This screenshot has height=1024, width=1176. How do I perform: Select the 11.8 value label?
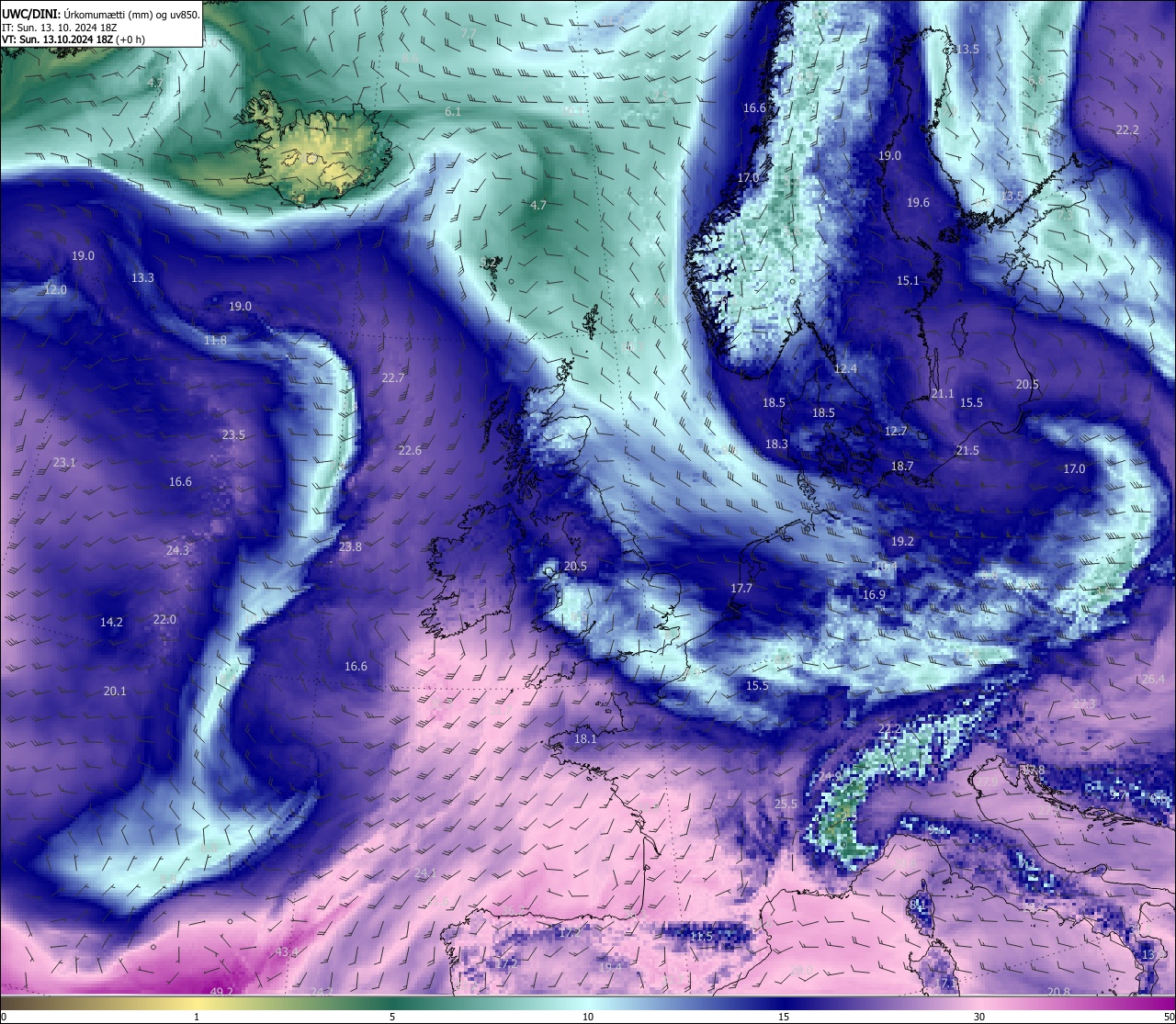tap(215, 340)
